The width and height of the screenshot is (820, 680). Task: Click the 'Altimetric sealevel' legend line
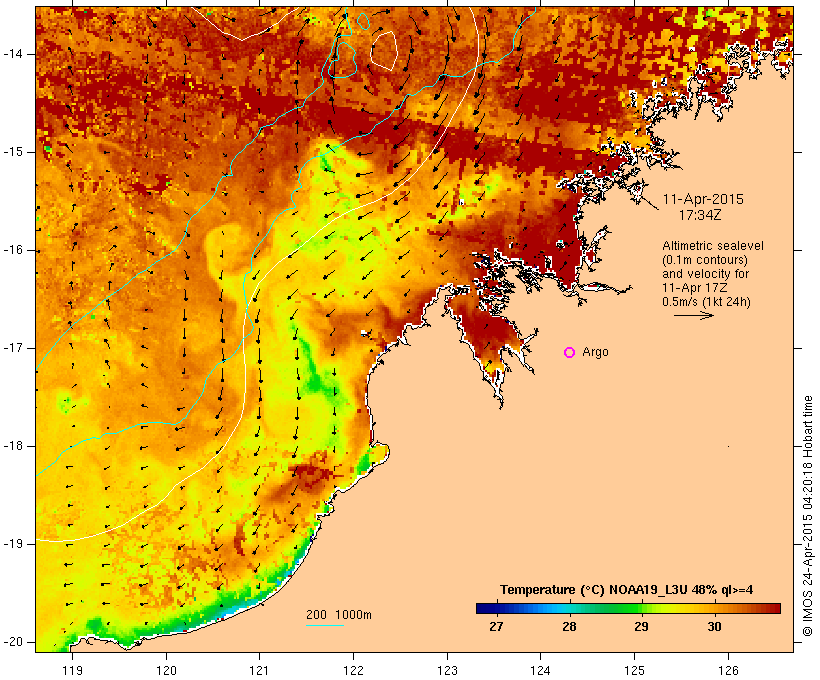(x=713, y=246)
